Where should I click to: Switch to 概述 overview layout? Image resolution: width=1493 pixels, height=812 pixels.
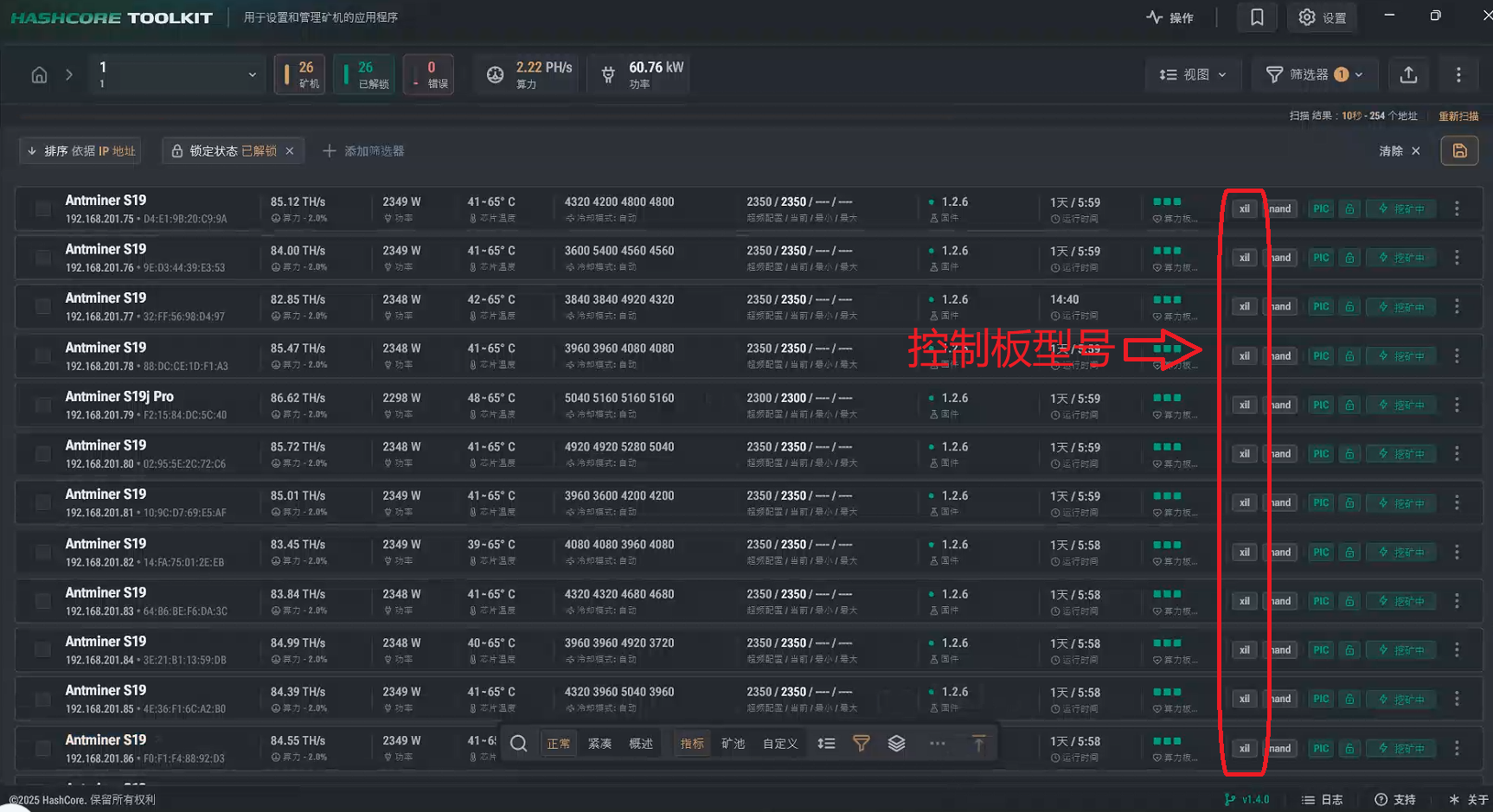(x=641, y=744)
